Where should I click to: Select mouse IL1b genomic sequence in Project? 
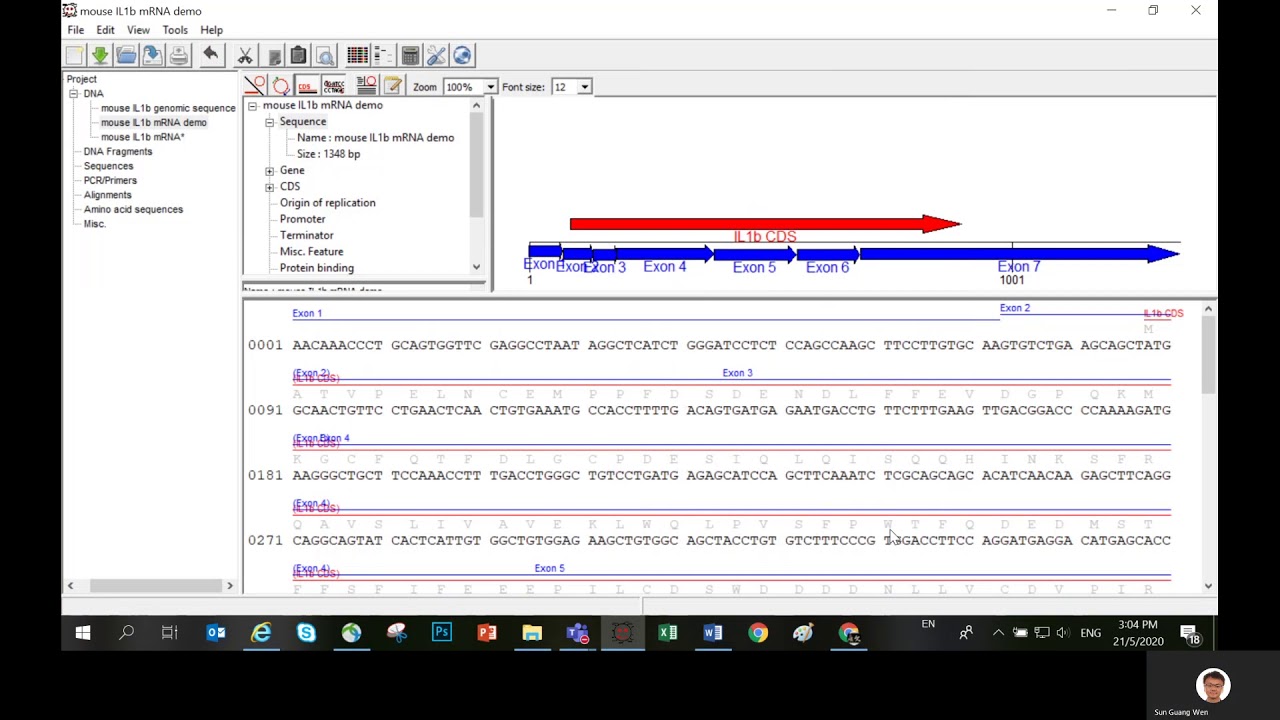[x=168, y=108]
